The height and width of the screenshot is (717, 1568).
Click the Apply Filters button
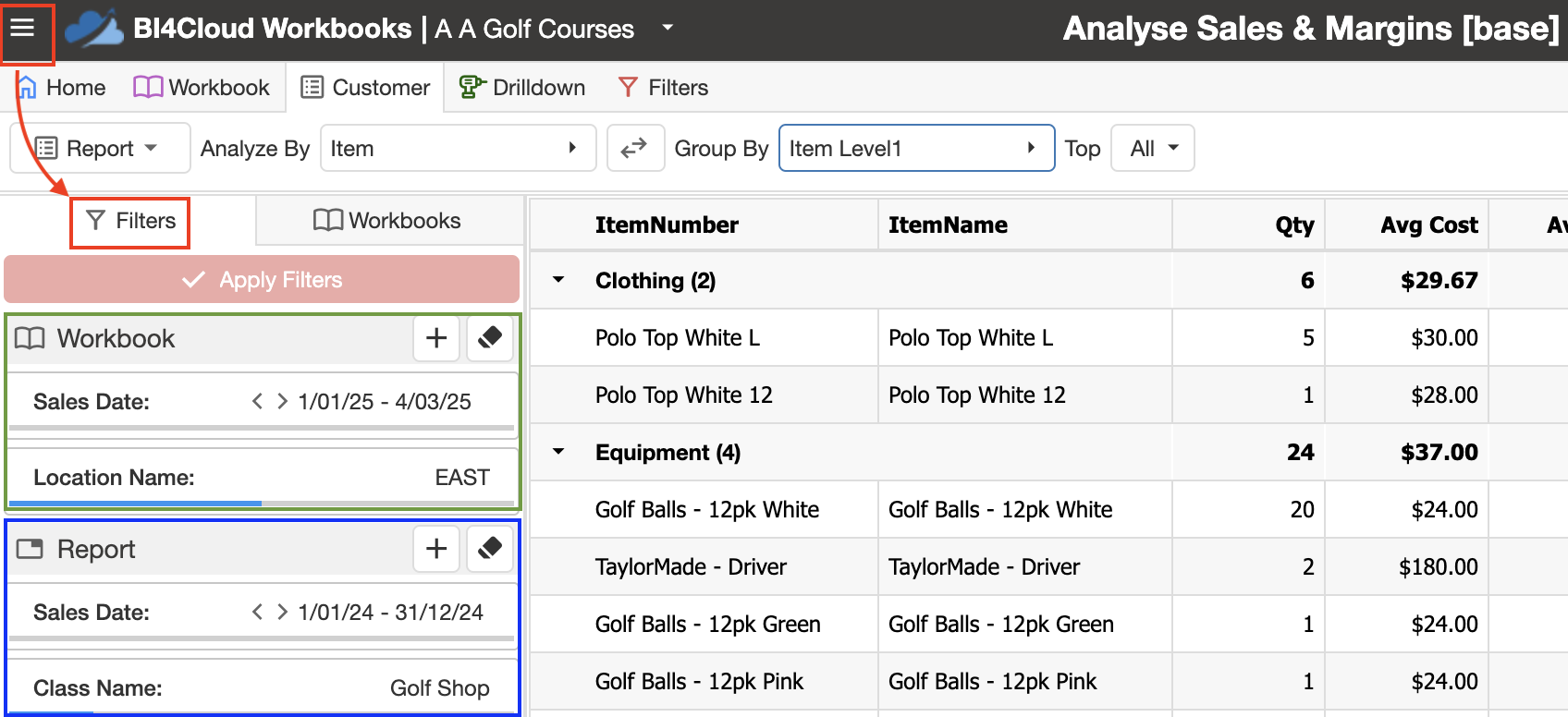(262, 279)
